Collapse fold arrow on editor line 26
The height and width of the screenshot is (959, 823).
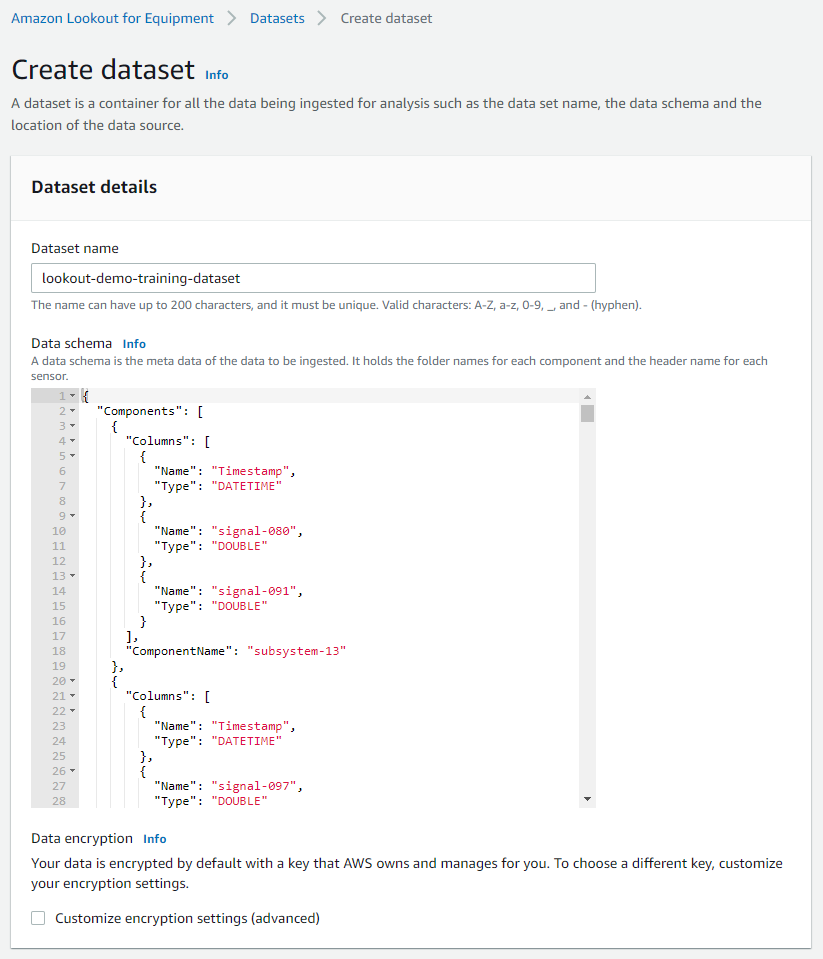click(x=72, y=771)
